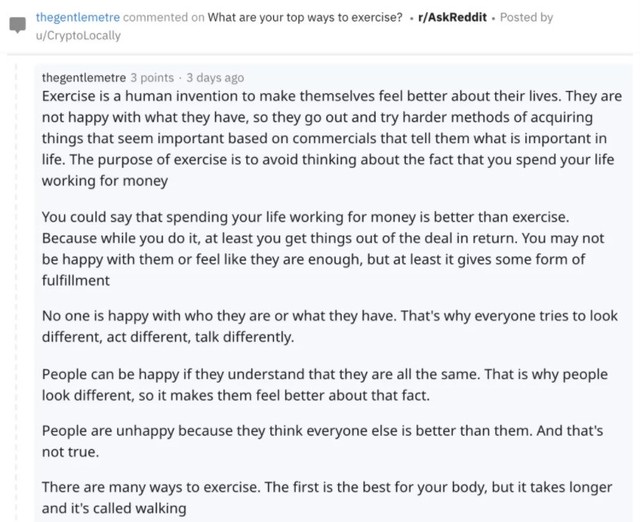Click the "3 points" comment score

(151, 78)
